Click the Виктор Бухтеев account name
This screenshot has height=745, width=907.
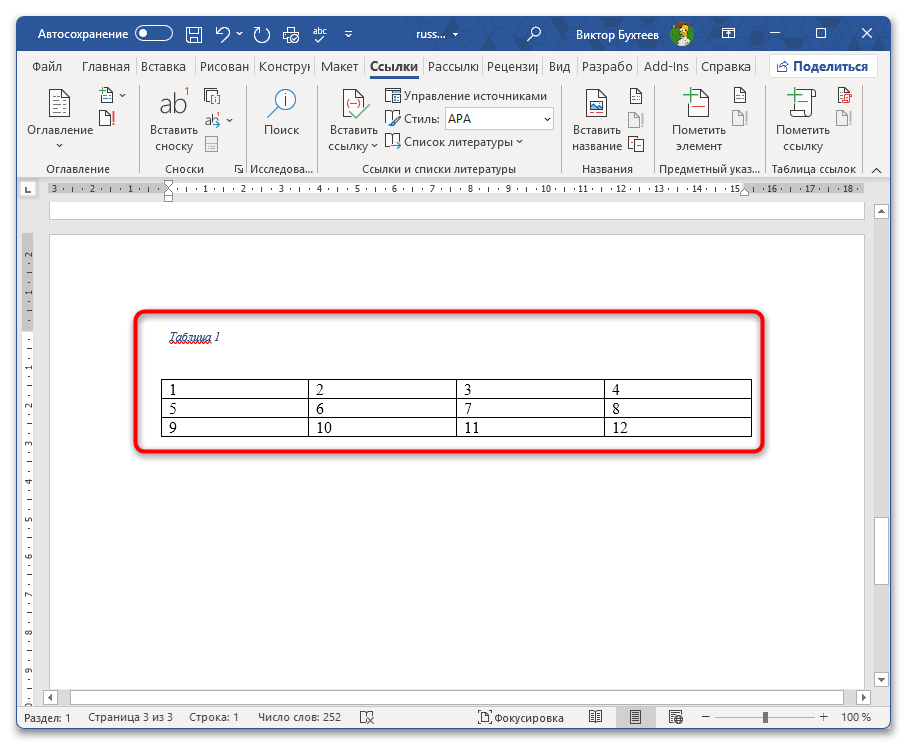click(x=617, y=35)
